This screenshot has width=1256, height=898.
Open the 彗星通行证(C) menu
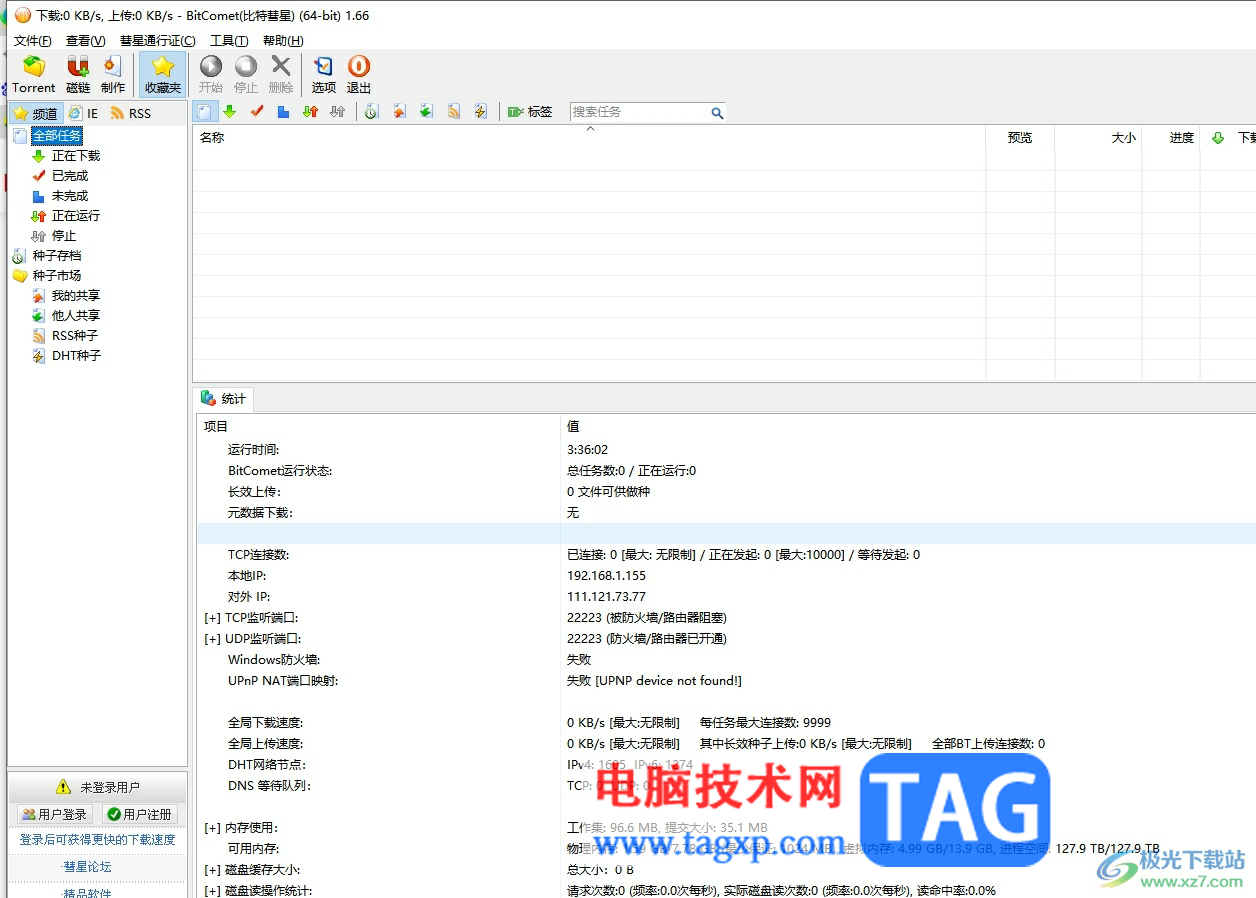(158, 41)
